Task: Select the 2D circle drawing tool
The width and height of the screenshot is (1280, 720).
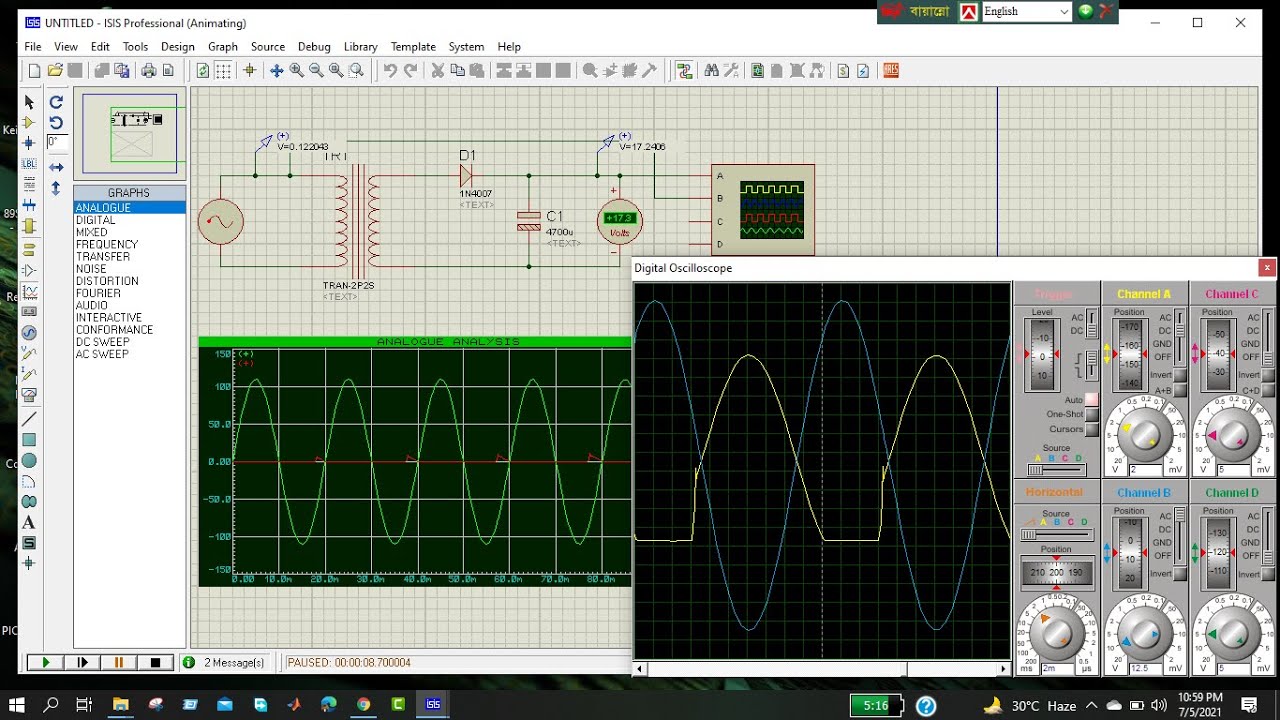Action: click(x=29, y=460)
